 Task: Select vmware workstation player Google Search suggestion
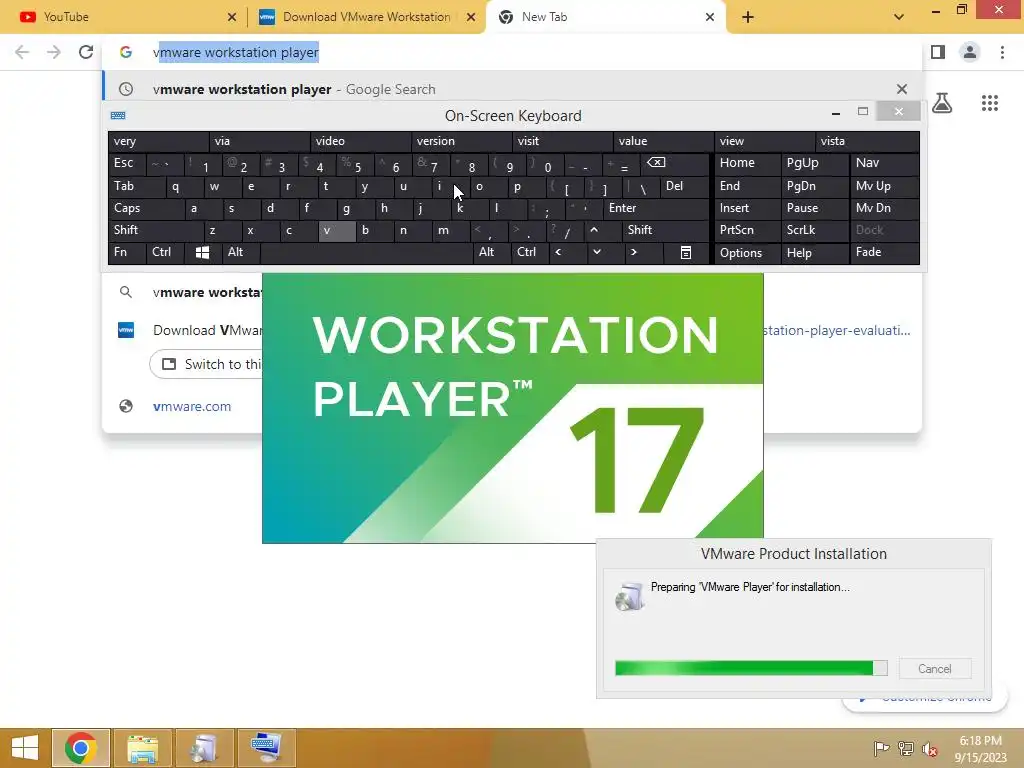pyautogui.click(x=511, y=89)
